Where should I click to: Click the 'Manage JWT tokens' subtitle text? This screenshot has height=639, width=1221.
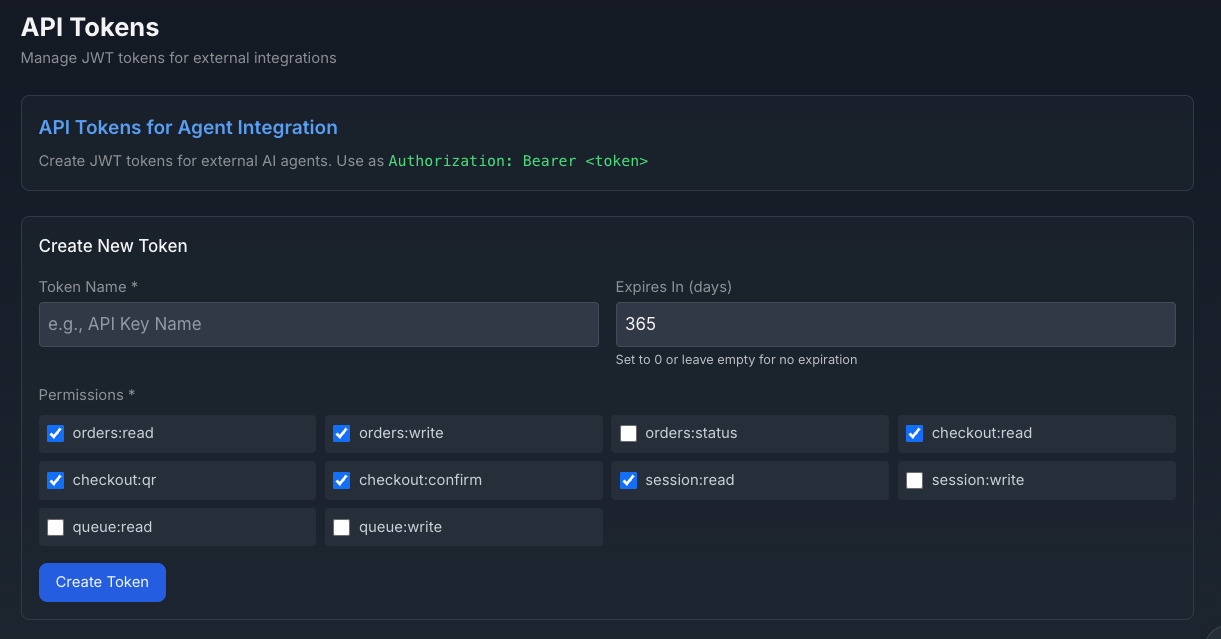(x=179, y=58)
